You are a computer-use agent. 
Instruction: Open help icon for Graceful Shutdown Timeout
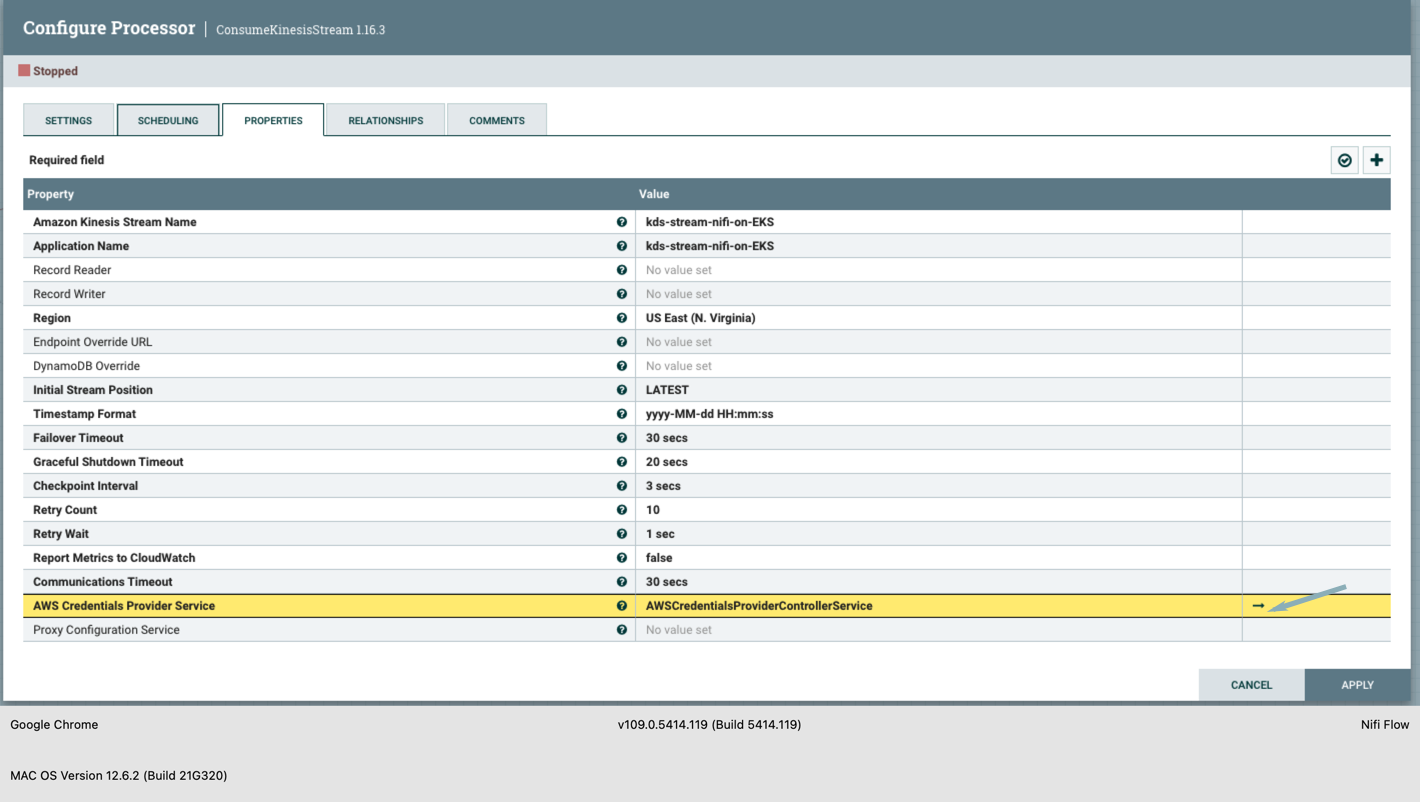tap(622, 462)
